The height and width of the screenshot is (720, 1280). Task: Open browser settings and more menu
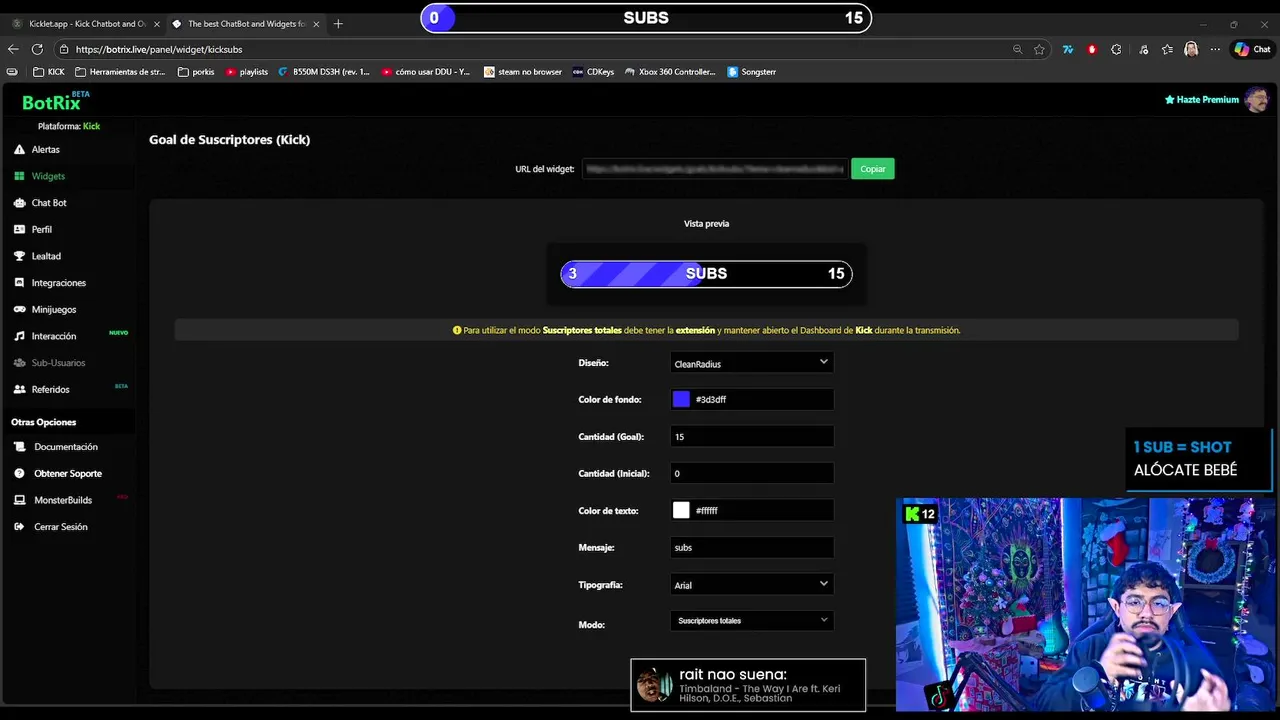coord(1215,49)
